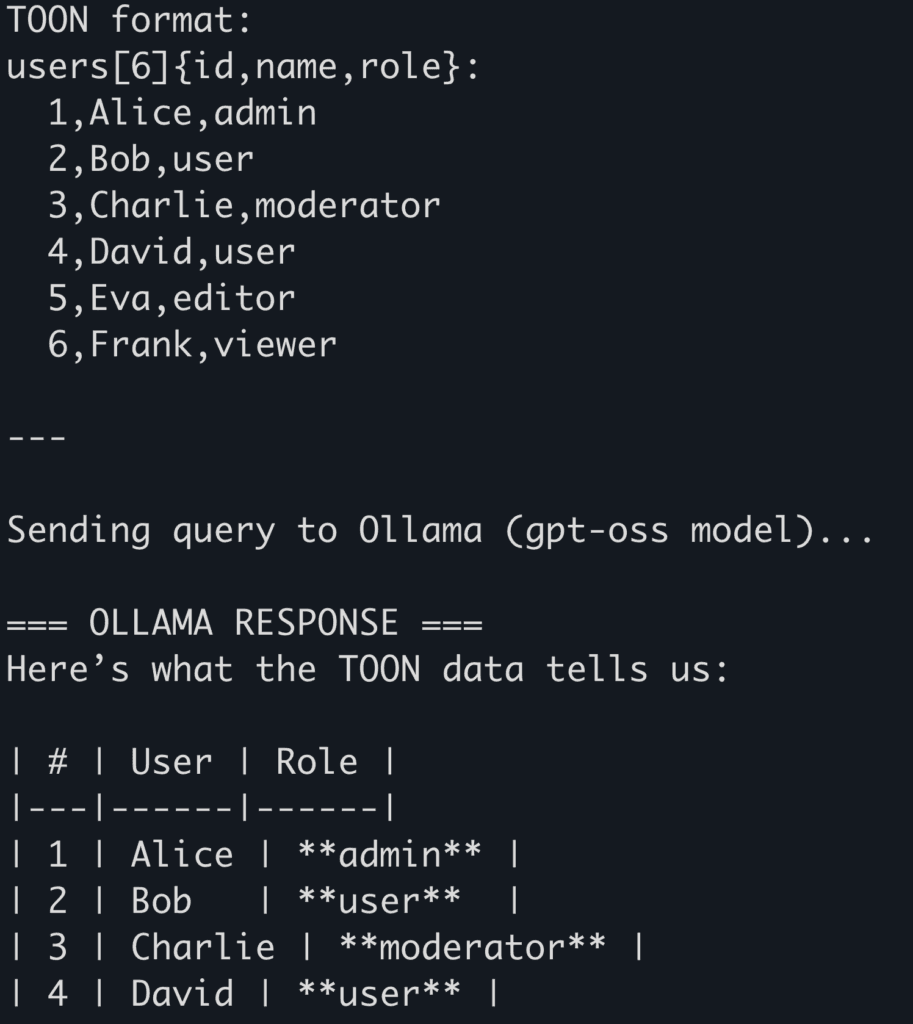Click the "---" separator line

coord(37,437)
